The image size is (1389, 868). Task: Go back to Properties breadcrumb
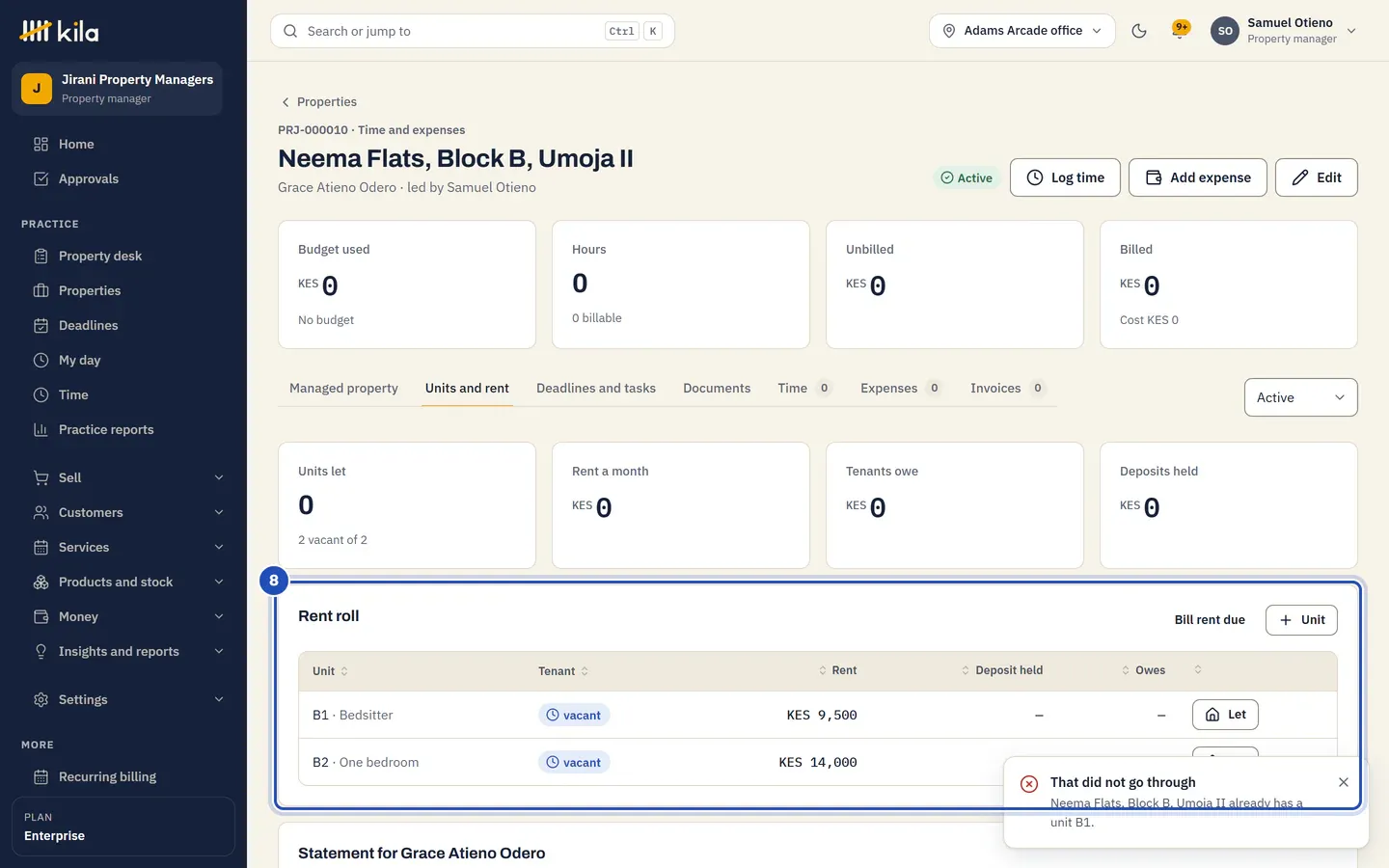tap(318, 102)
